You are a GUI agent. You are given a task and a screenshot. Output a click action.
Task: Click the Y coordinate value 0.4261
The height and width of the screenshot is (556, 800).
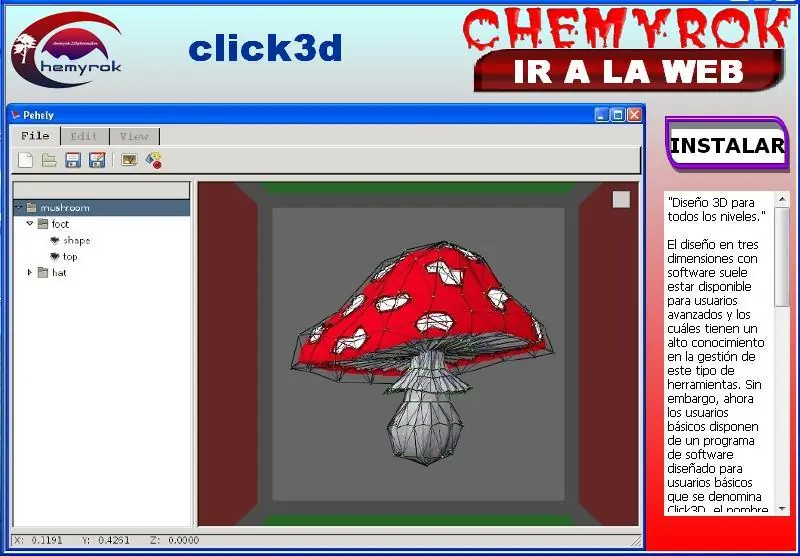tap(114, 540)
